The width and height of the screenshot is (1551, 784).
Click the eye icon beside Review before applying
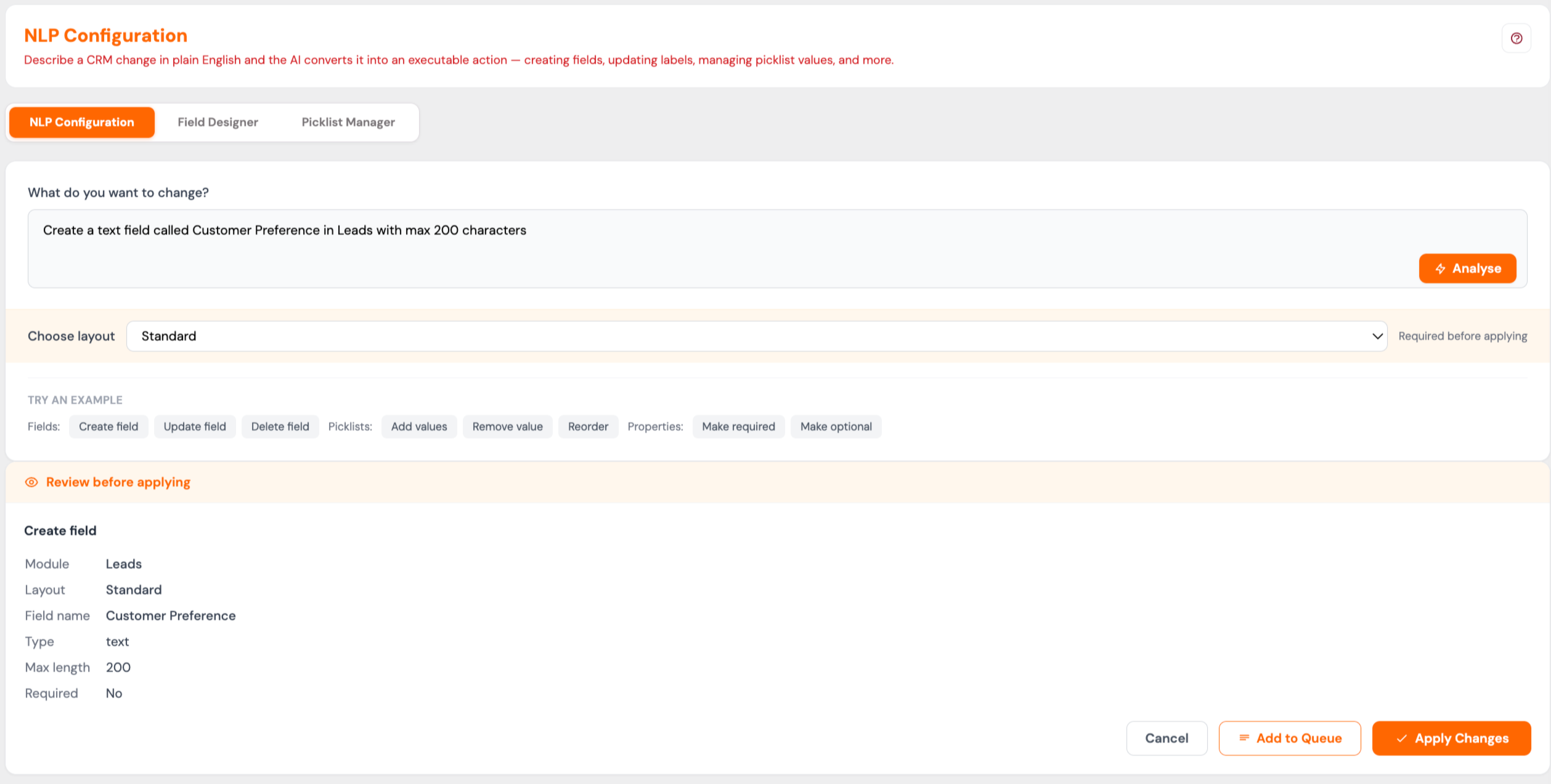(31, 482)
